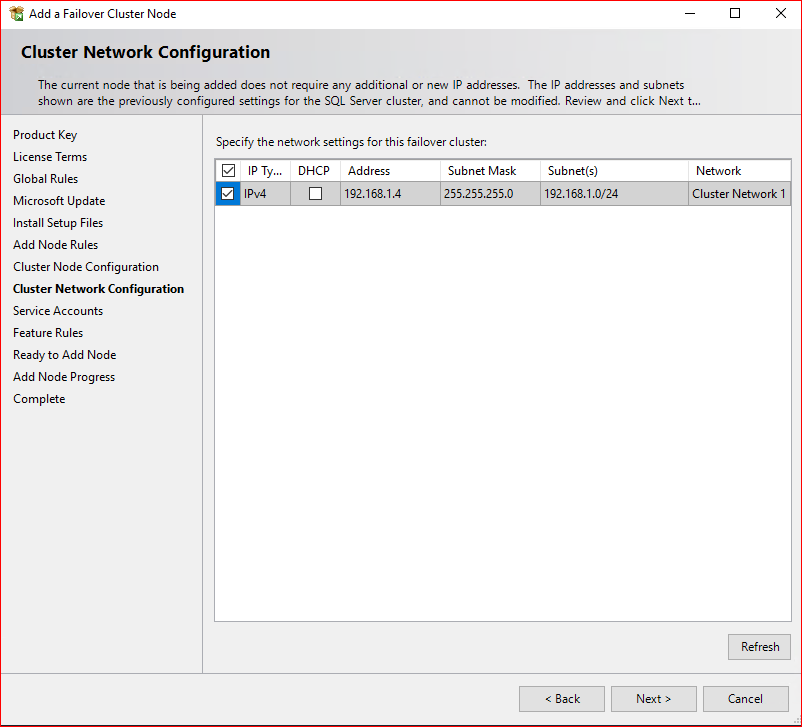Click the Address column header
This screenshot has height=727, width=802.
(x=390, y=170)
